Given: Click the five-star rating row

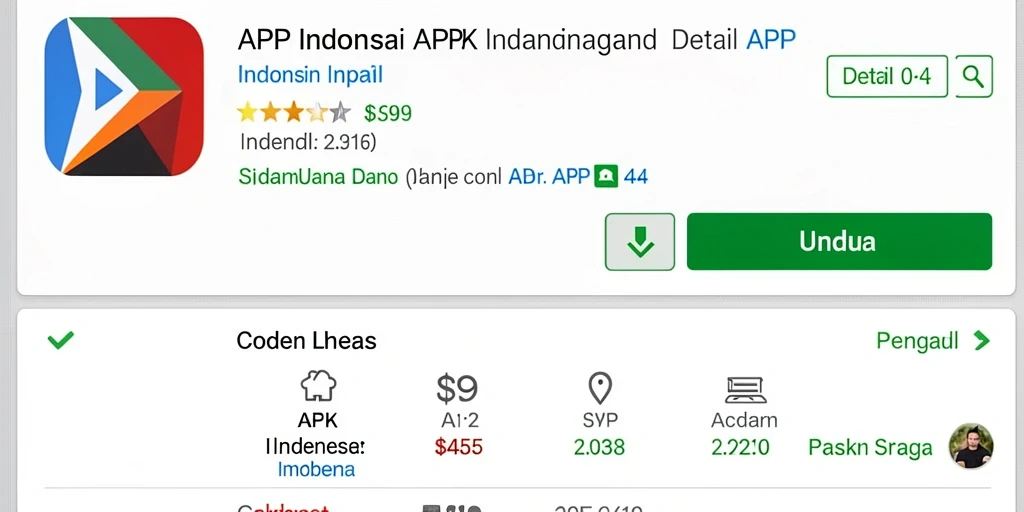Looking at the screenshot, I should [x=294, y=113].
